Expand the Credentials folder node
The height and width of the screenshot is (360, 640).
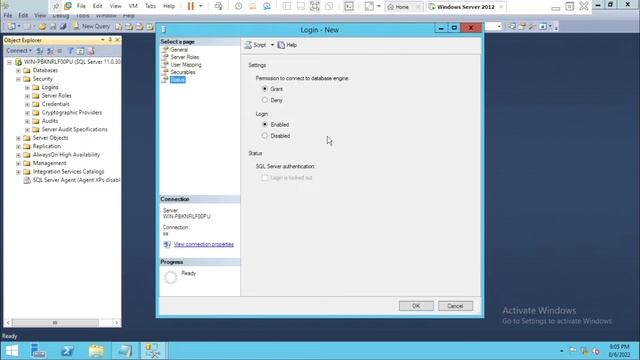pos(27,104)
